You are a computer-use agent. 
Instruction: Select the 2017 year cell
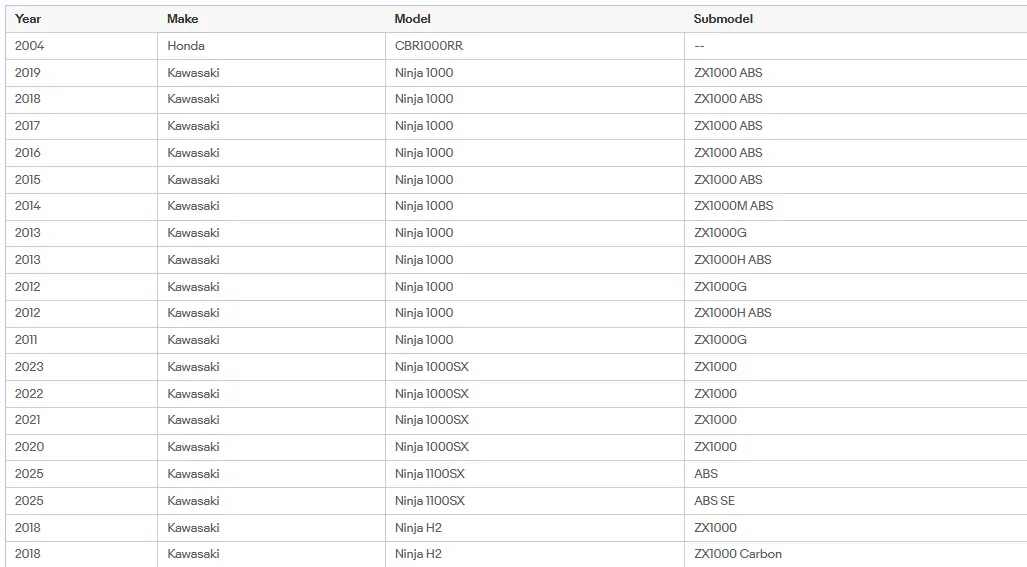pos(27,126)
